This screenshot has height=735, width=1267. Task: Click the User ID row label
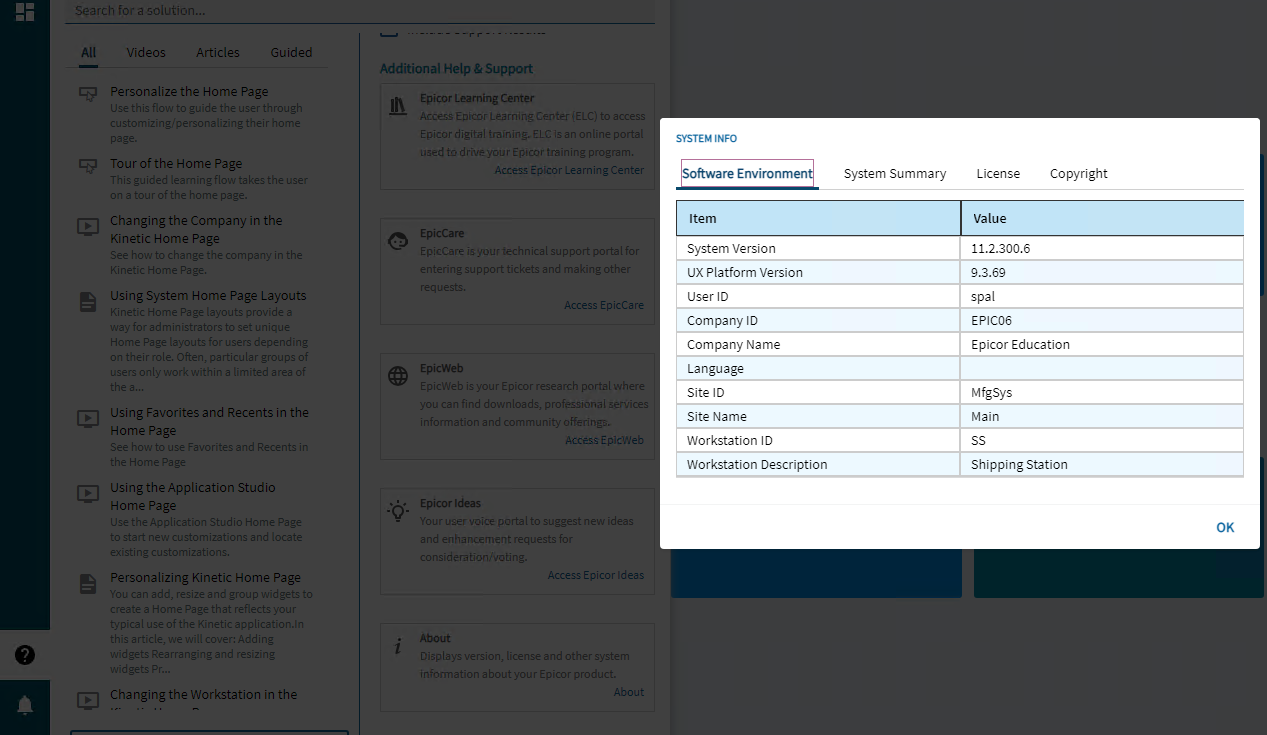coord(707,296)
